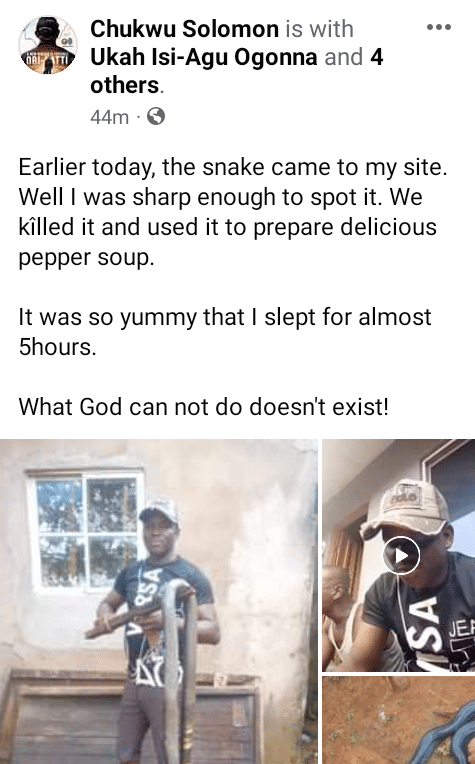475x764 pixels.
Task: Tap the window in the large photo
Action: click(x=86, y=530)
